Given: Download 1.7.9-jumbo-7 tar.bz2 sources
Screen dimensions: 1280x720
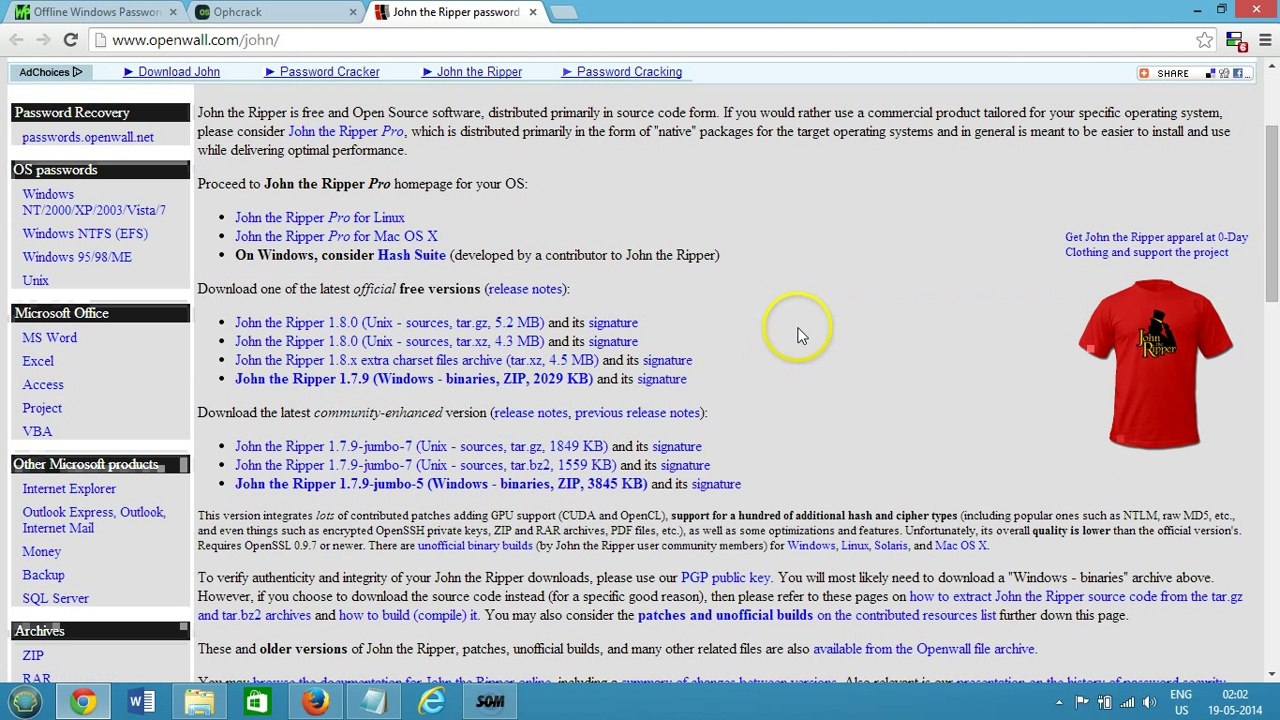Looking at the screenshot, I should point(425,465).
